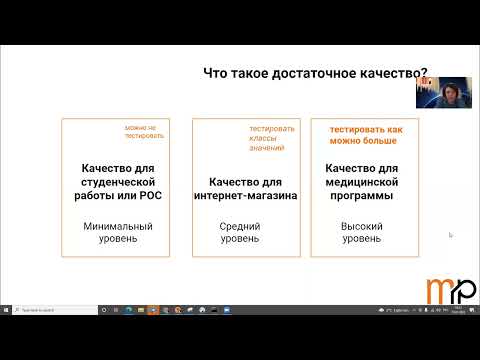Launch Microsoft Edge from taskbar
Screen dimensions: 480x360
coord(129,310)
